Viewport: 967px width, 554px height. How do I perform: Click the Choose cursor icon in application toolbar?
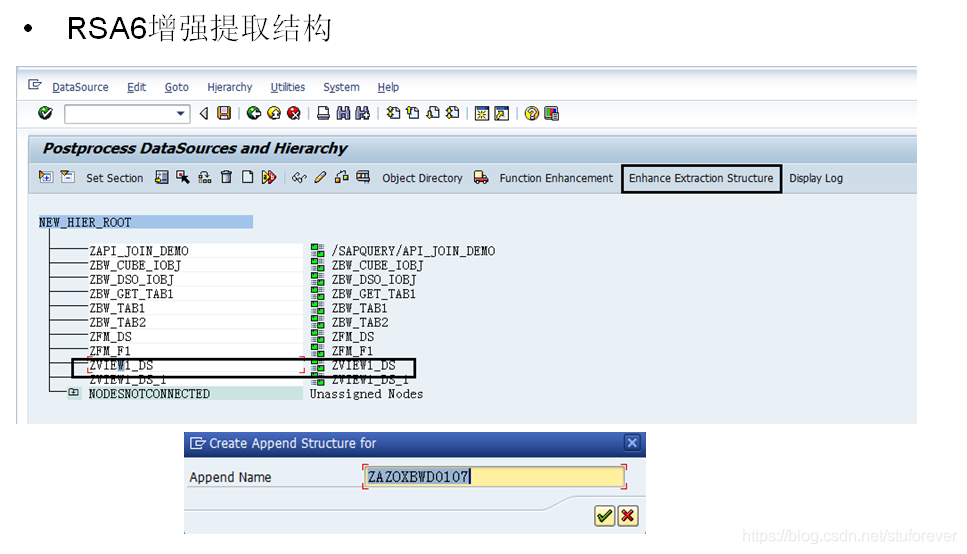[183, 178]
